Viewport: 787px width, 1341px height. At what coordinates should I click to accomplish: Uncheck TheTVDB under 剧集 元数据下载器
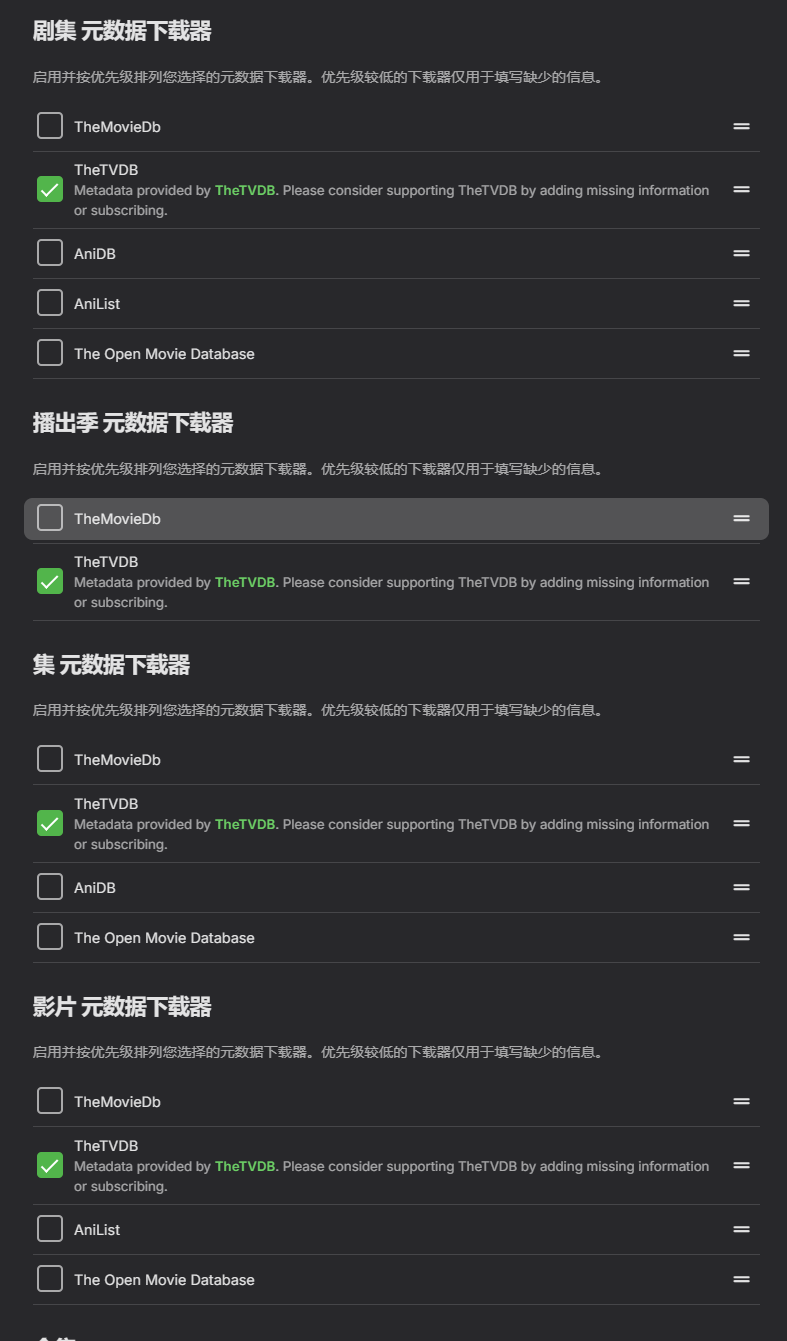pyautogui.click(x=50, y=189)
